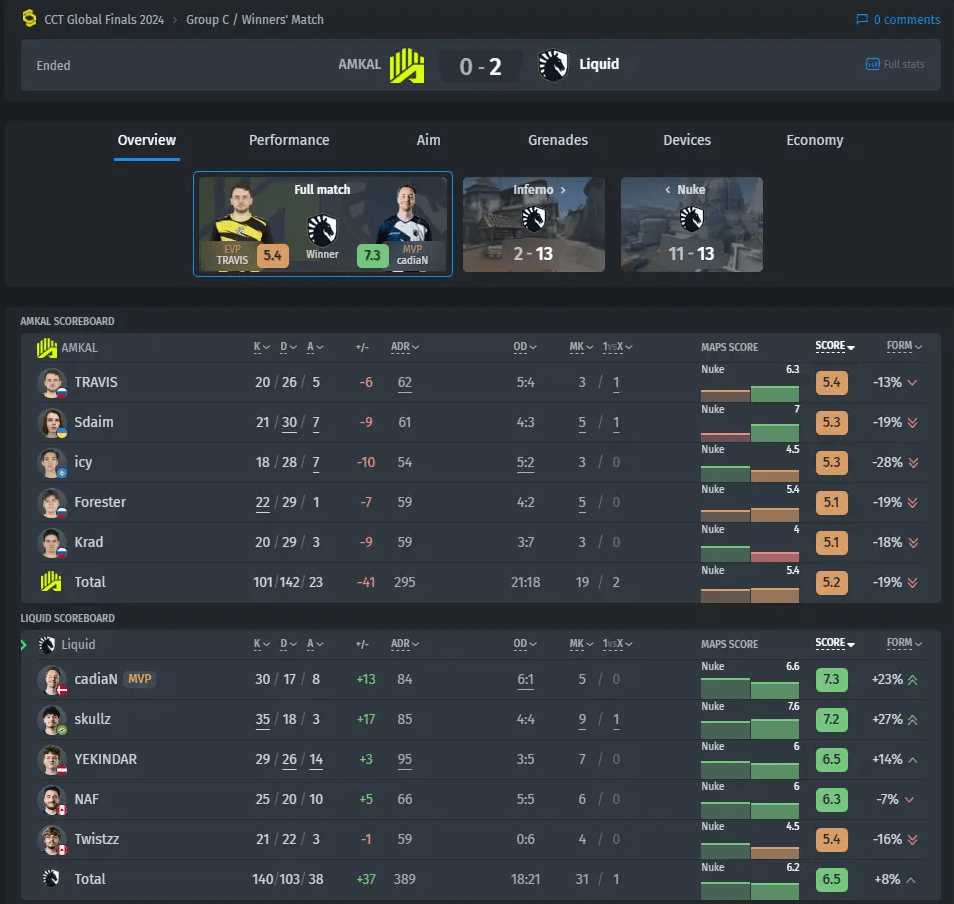Click cadiaN's player avatar in scoreboard

51,680
